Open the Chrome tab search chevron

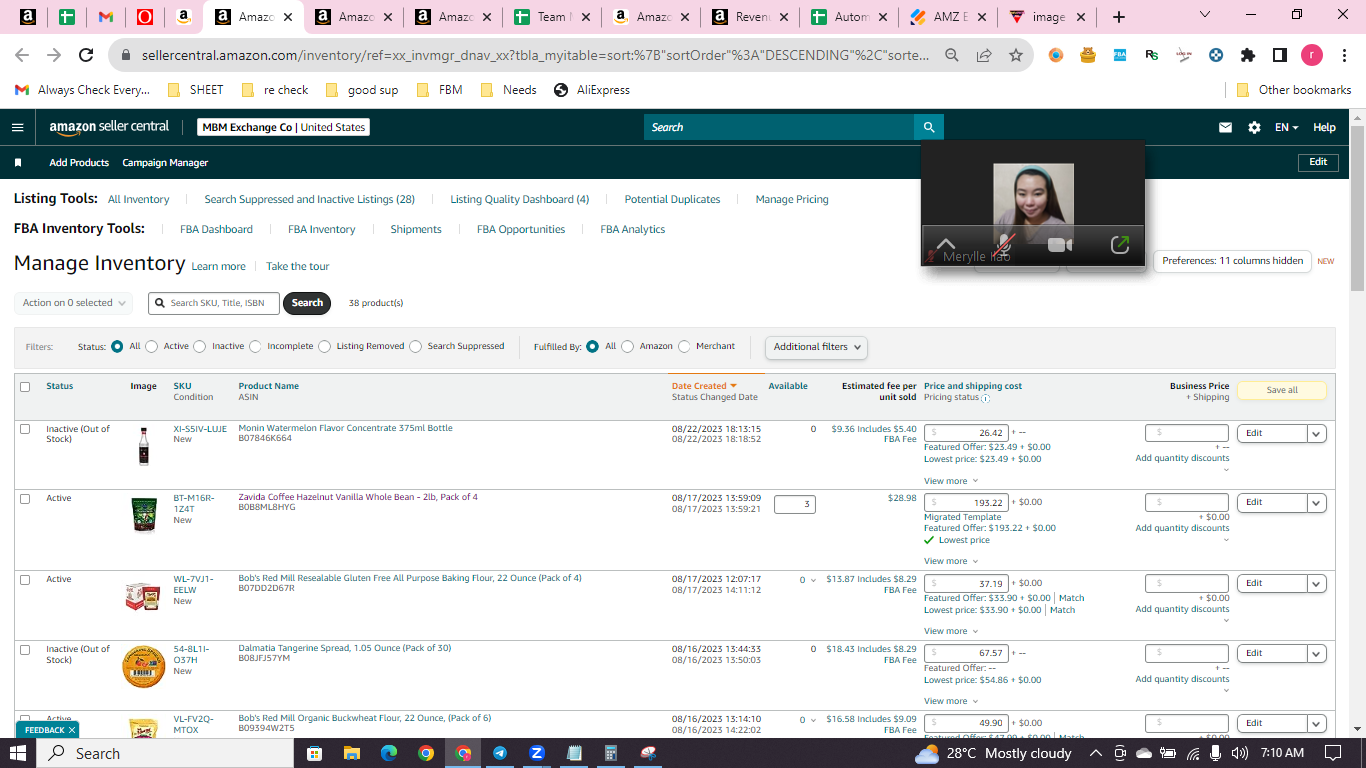coord(1204,15)
